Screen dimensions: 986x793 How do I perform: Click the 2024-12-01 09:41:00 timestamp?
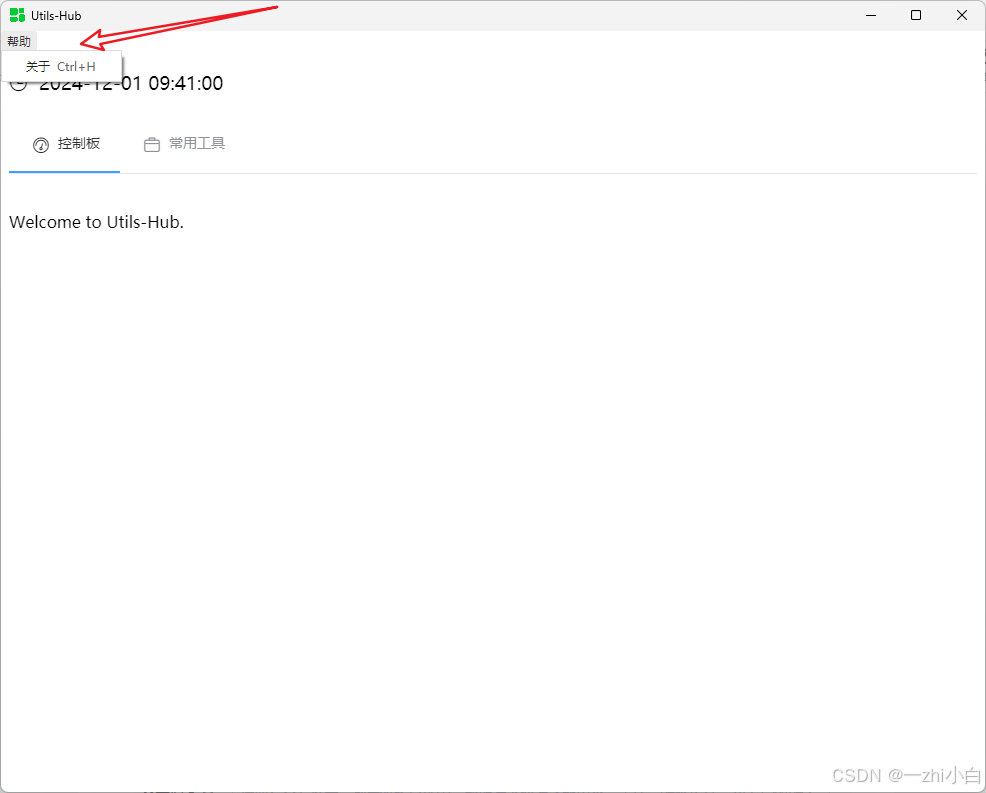click(131, 84)
